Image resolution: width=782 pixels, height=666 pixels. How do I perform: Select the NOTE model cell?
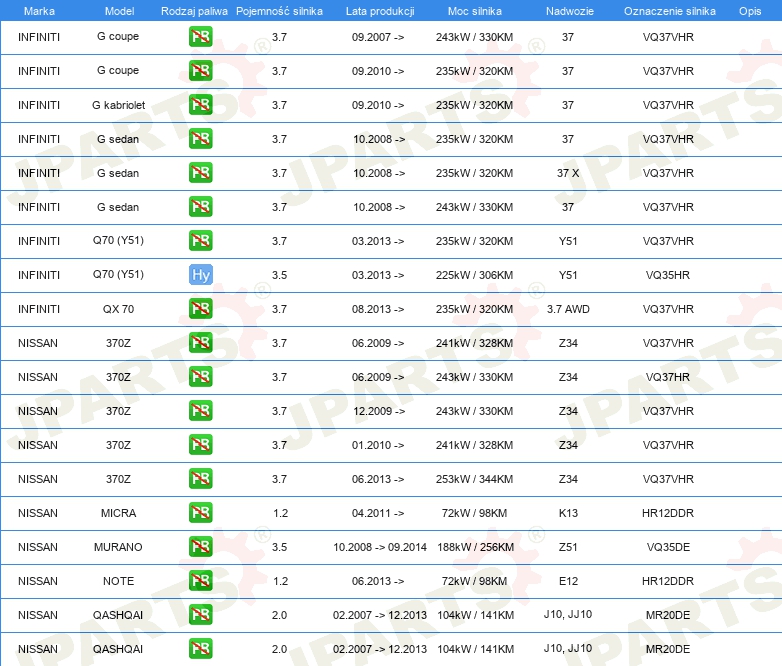pyautogui.click(x=118, y=581)
